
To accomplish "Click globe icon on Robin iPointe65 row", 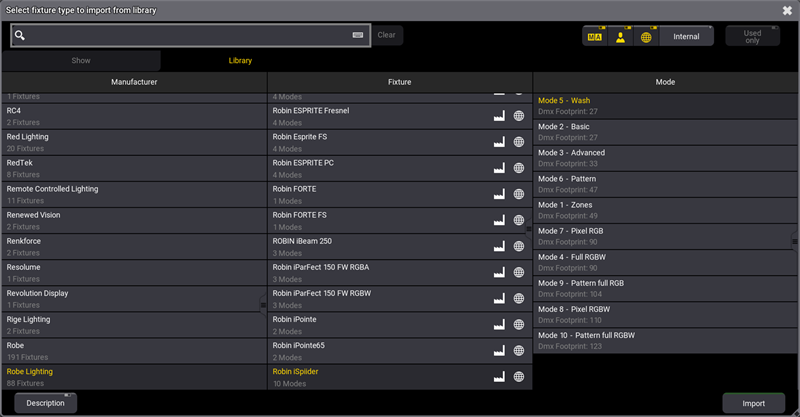I will pyautogui.click(x=519, y=351).
